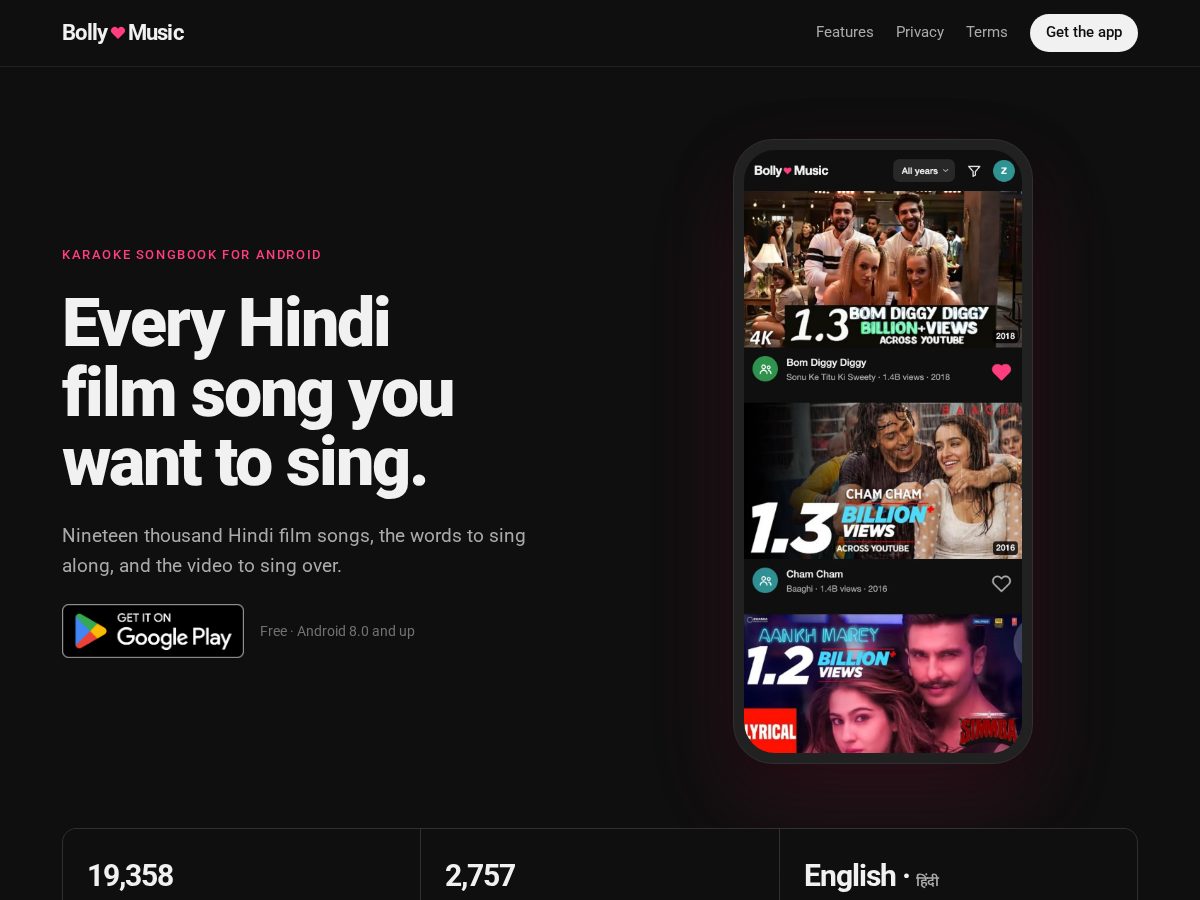The width and height of the screenshot is (1200, 900).
Task: Open the Features nav link
Action: (844, 32)
